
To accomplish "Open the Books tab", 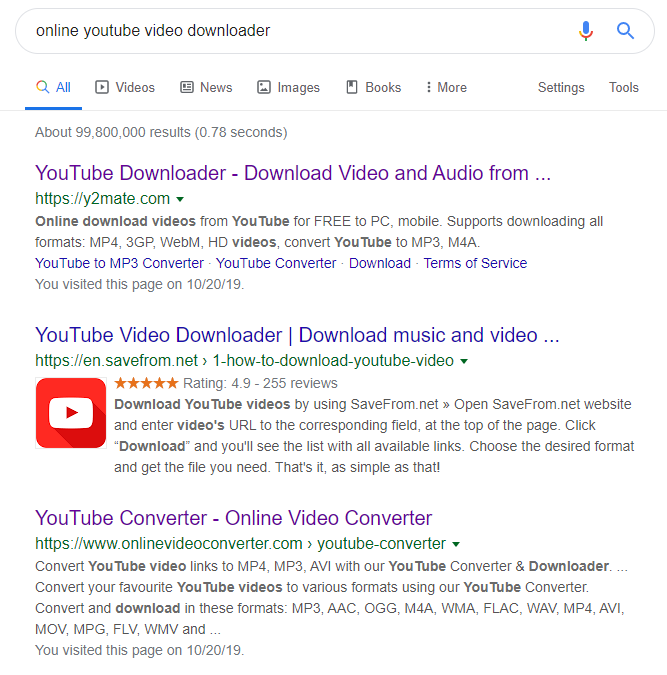I will pos(374,87).
